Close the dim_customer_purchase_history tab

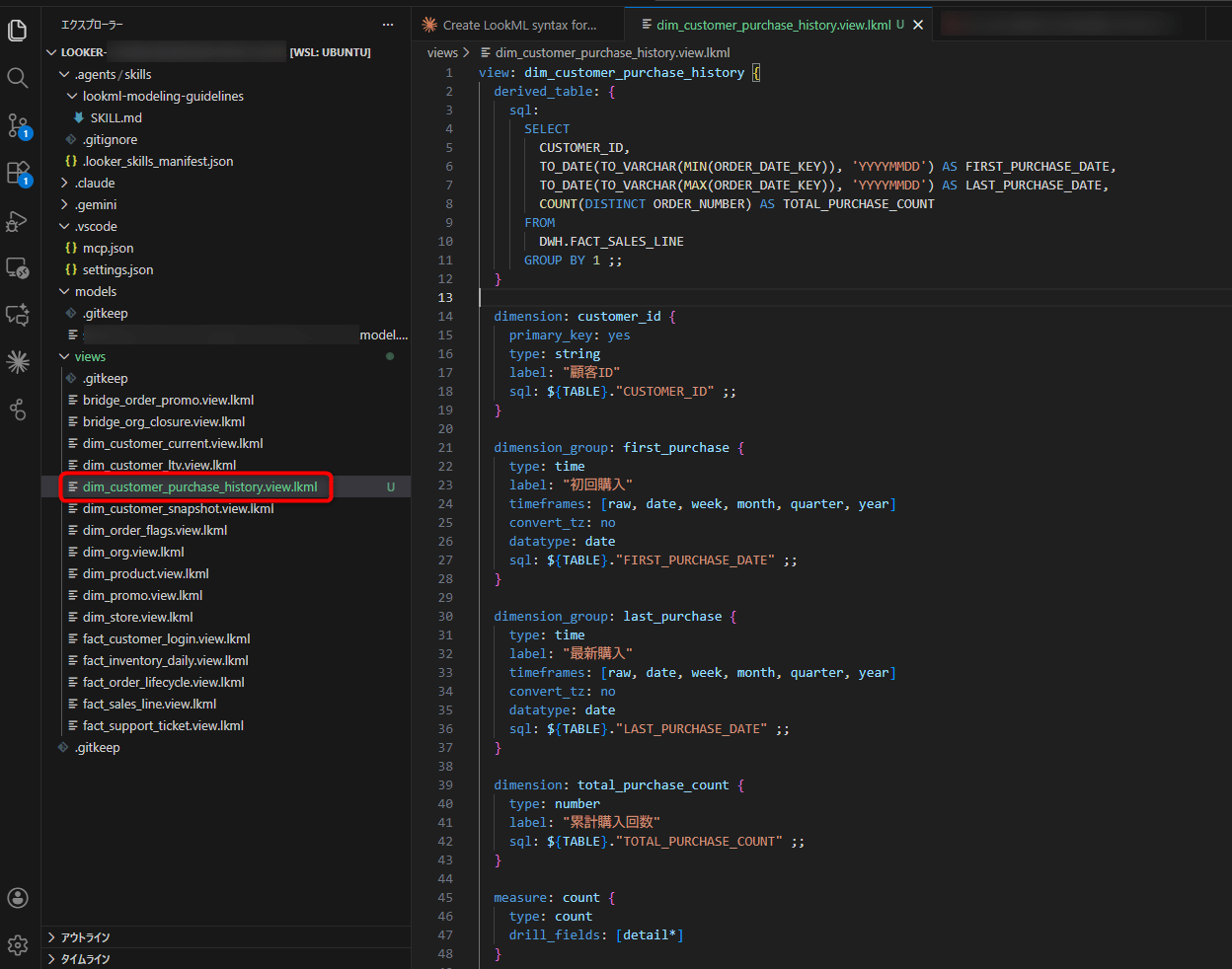coord(918,25)
